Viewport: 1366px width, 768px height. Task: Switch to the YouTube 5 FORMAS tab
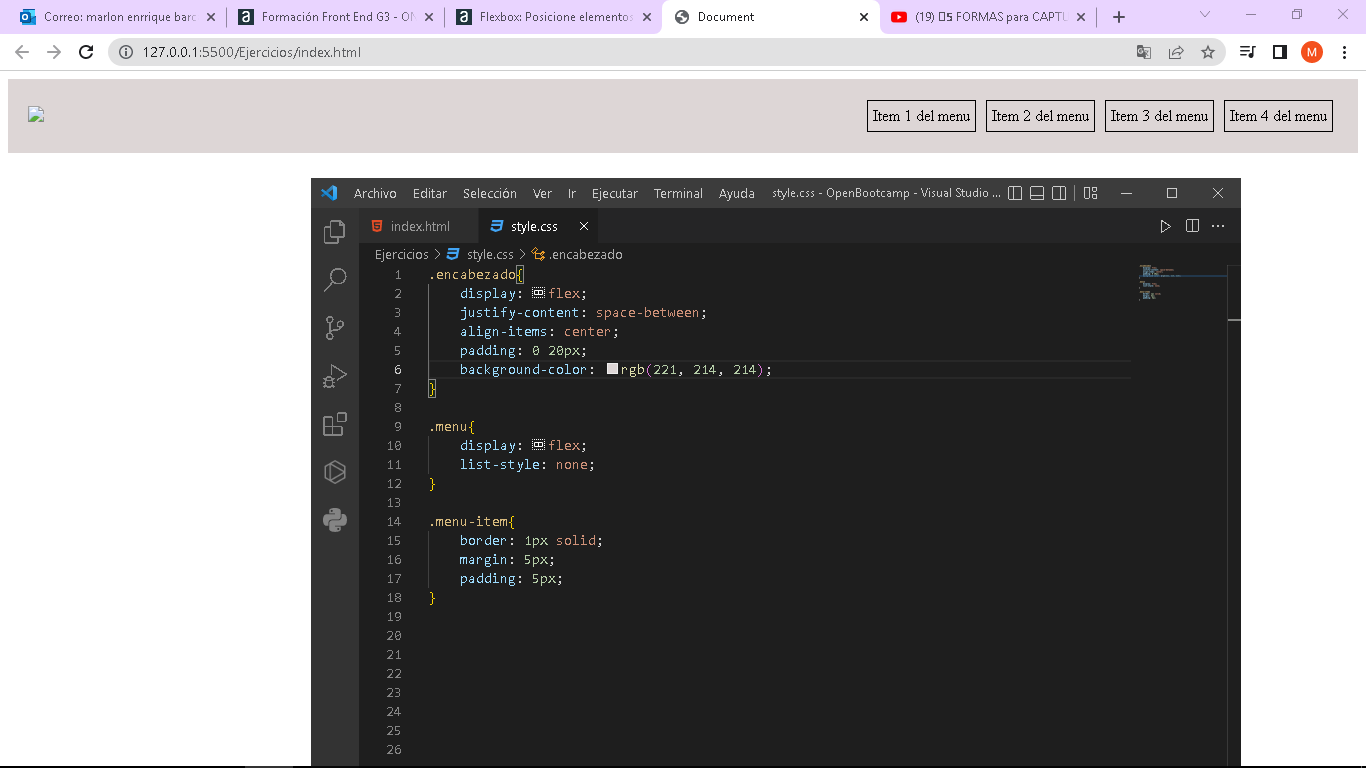point(988,17)
